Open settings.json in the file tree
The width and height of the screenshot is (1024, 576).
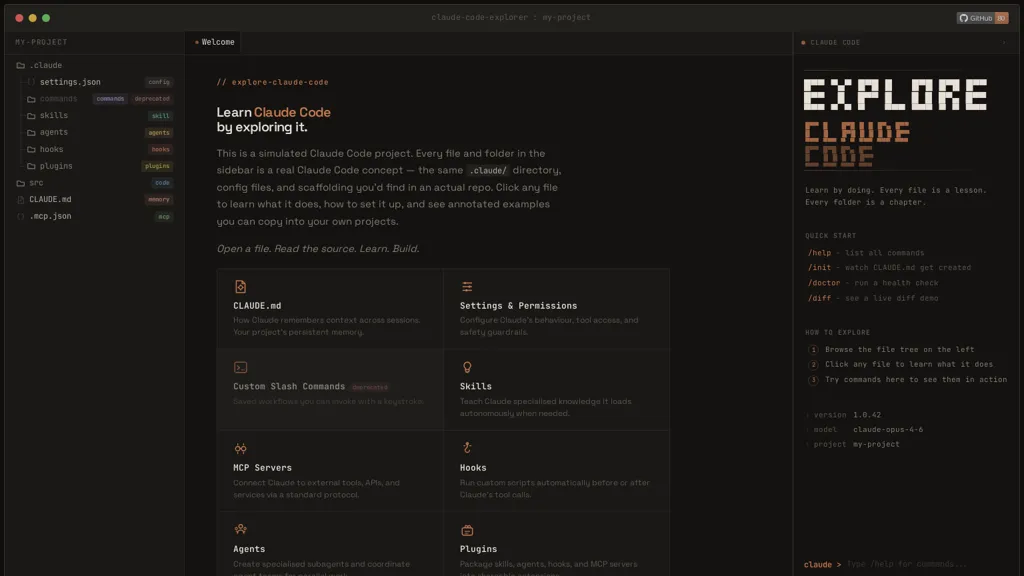tap(70, 82)
